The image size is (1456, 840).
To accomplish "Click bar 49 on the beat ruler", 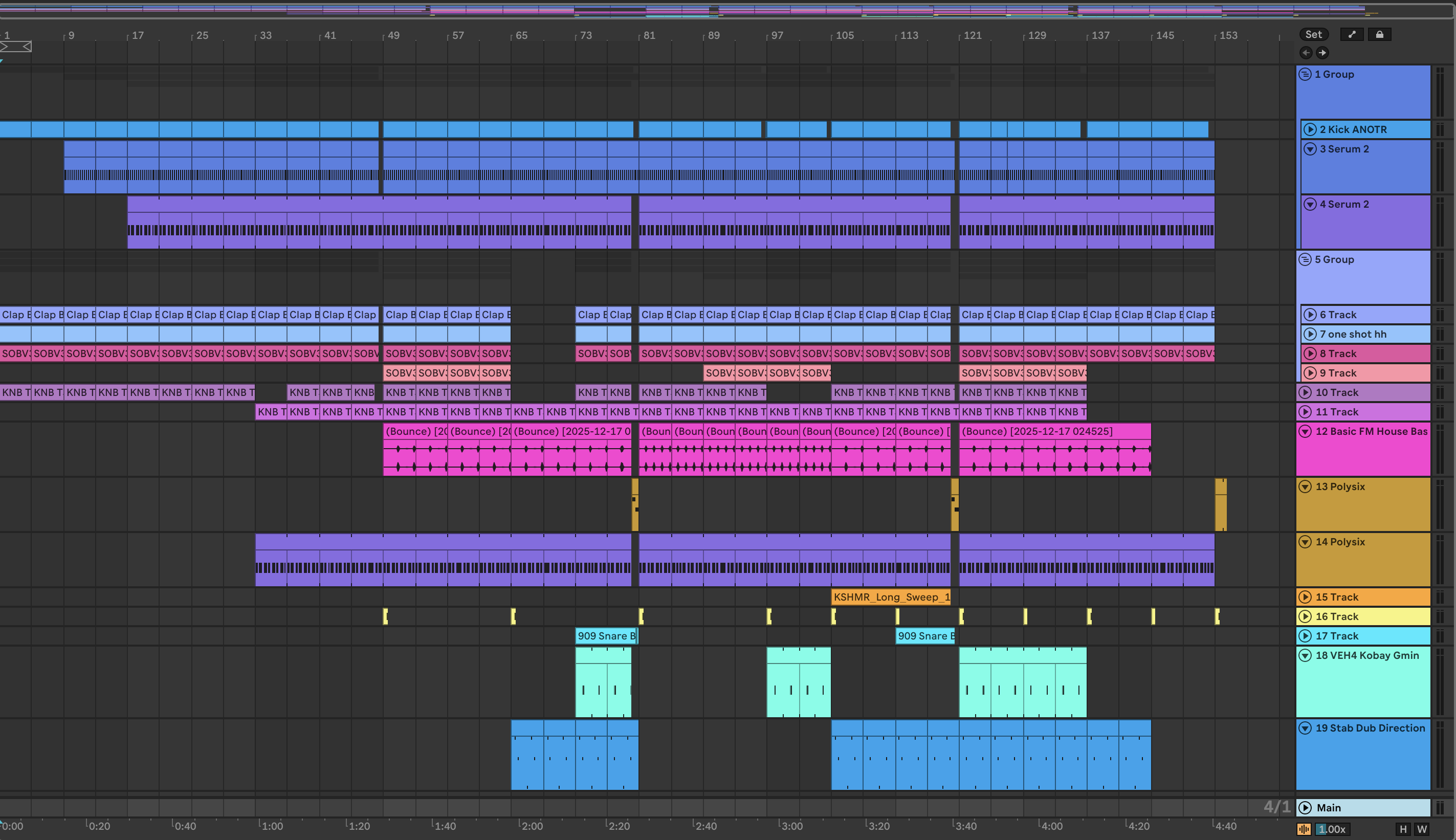I will click(393, 35).
